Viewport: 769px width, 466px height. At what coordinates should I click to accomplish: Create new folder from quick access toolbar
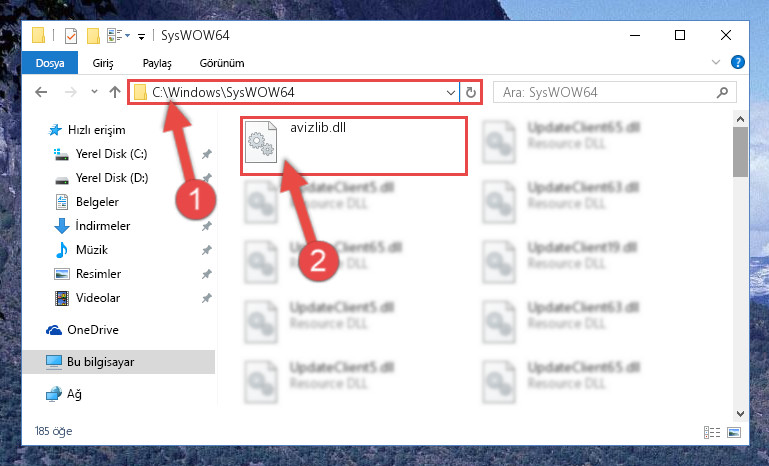pos(93,36)
